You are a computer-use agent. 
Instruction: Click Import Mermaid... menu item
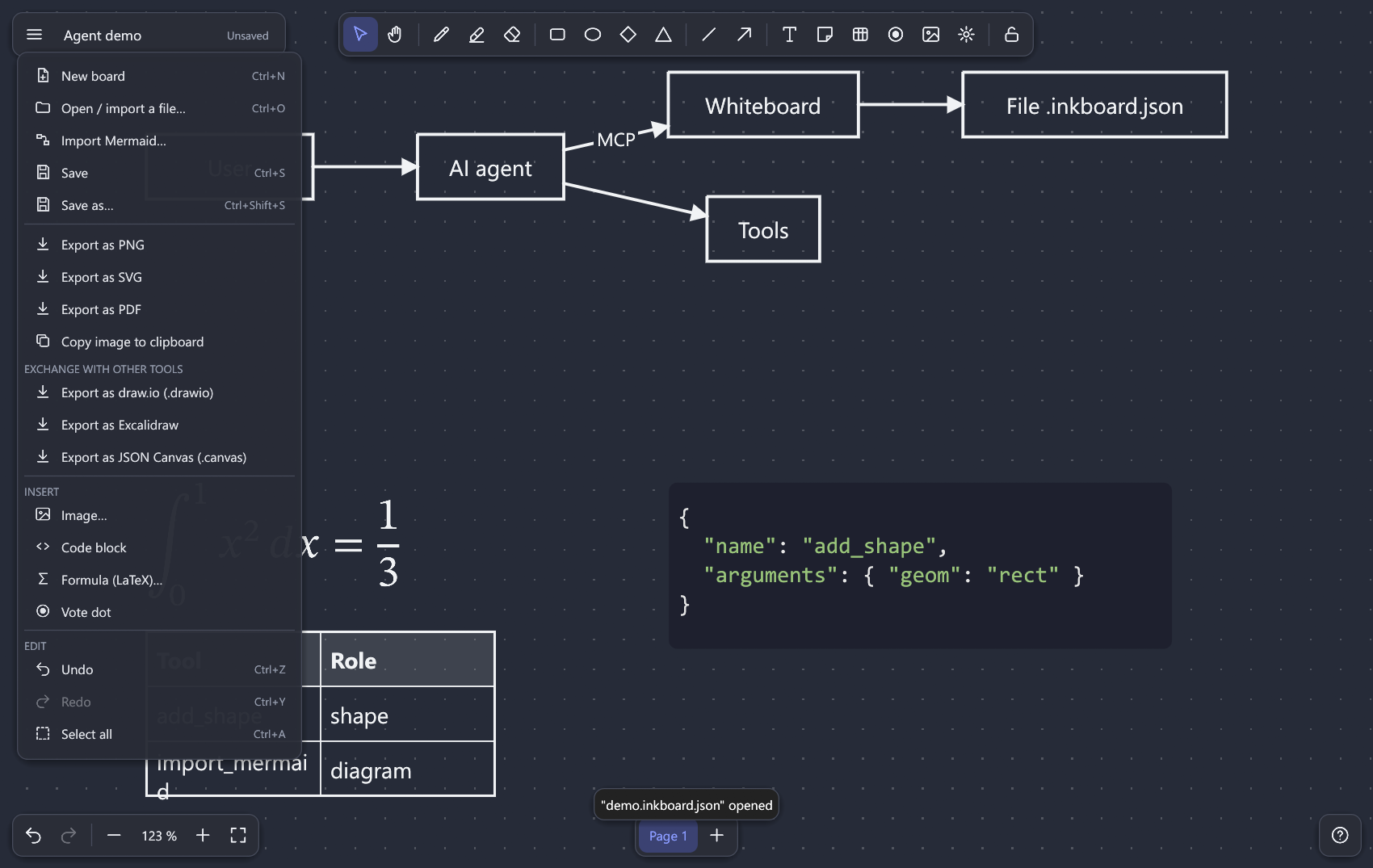tap(160, 140)
